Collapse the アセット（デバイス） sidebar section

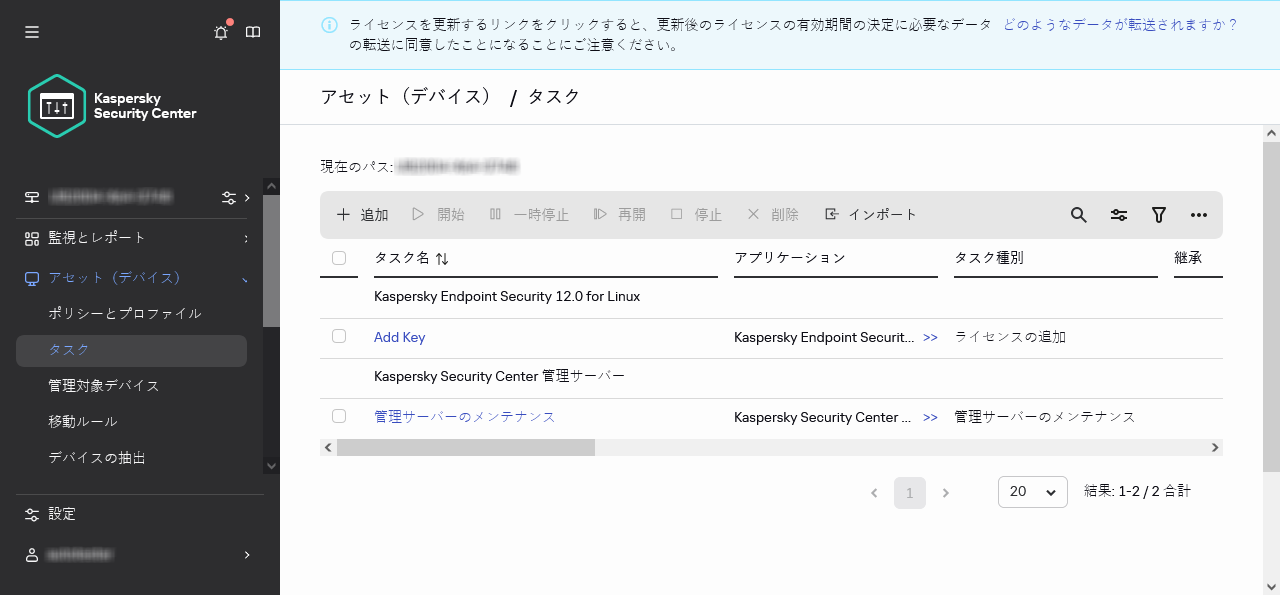click(246, 278)
